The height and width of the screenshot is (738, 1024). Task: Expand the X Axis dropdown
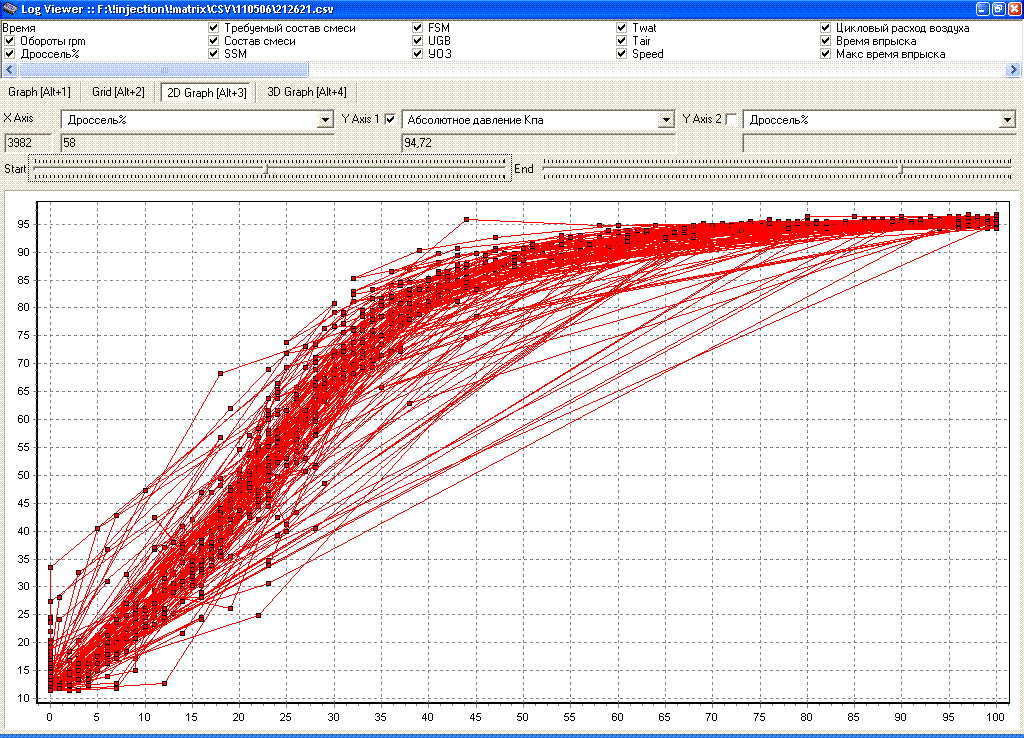pyautogui.click(x=324, y=120)
